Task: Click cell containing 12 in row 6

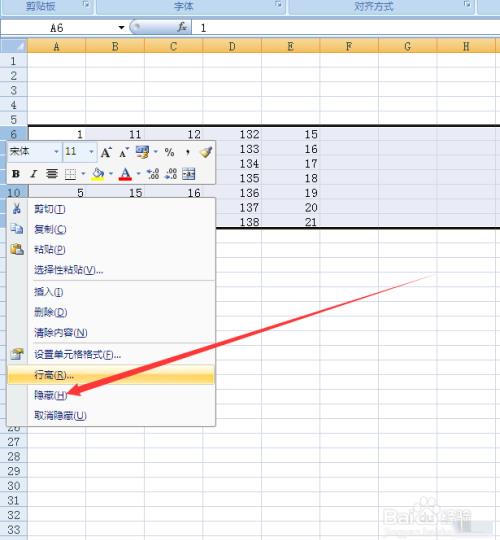Action: (174, 134)
